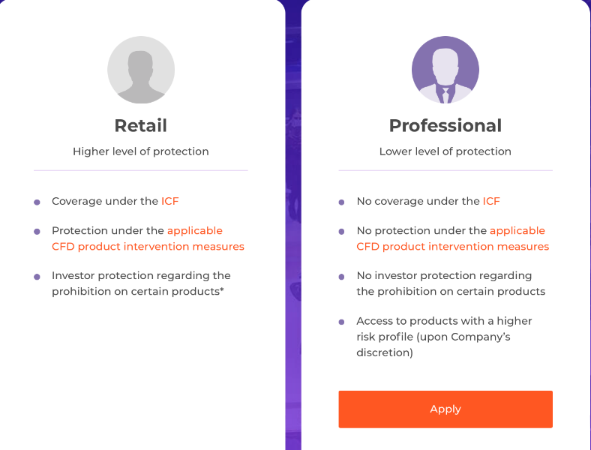Open the ICF link in the Retail card
Image resolution: width=591 pixels, height=450 pixels.
[x=170, y=201]
